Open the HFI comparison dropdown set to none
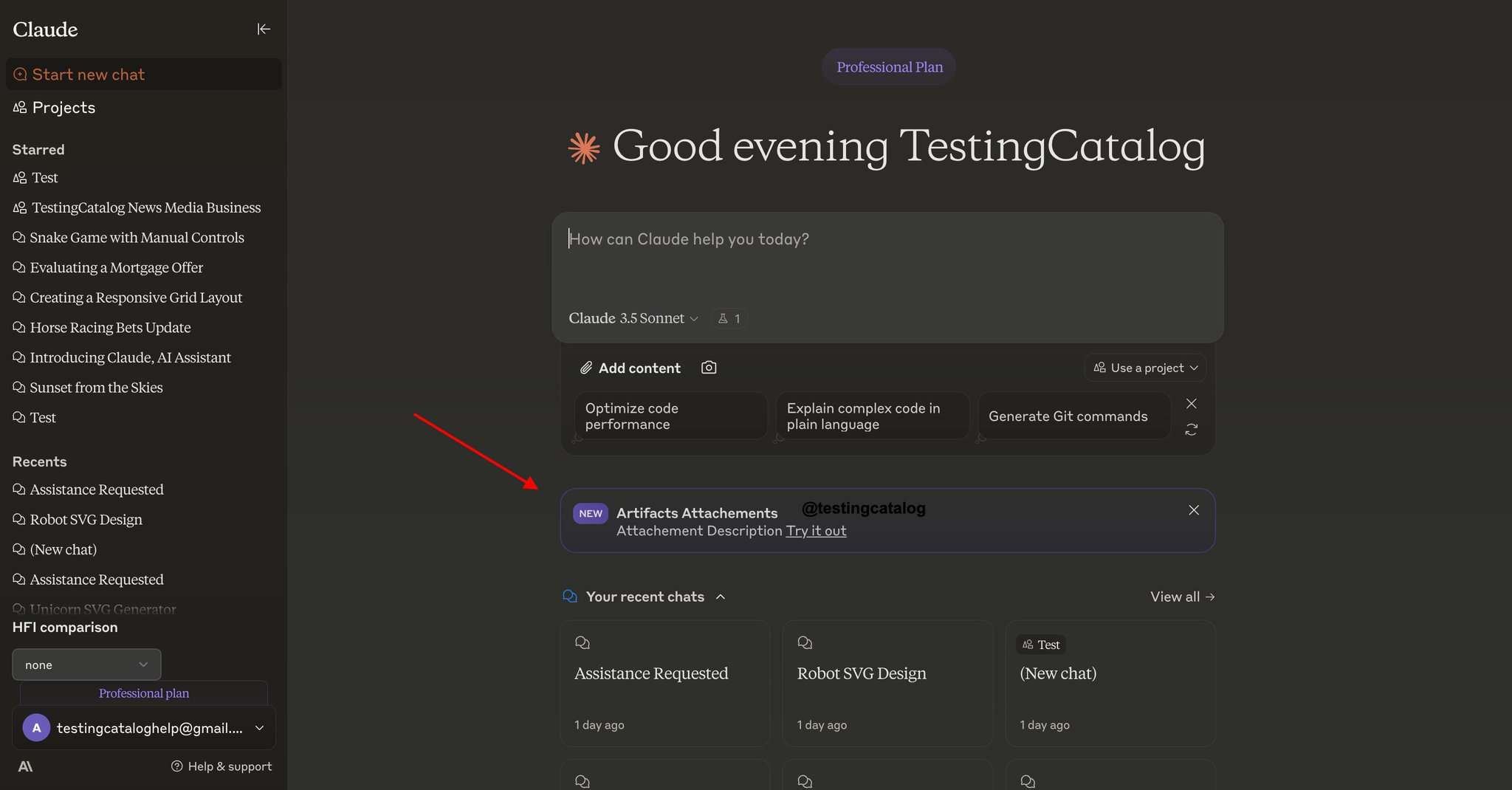 click(86, 664)
